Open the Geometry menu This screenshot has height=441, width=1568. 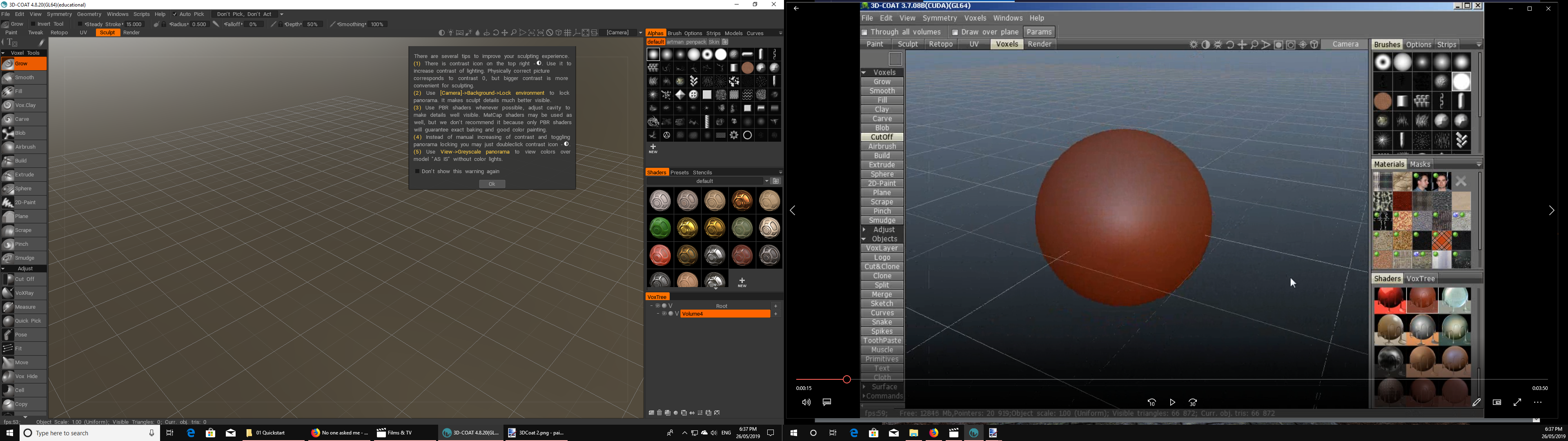(x=89, y=14)
